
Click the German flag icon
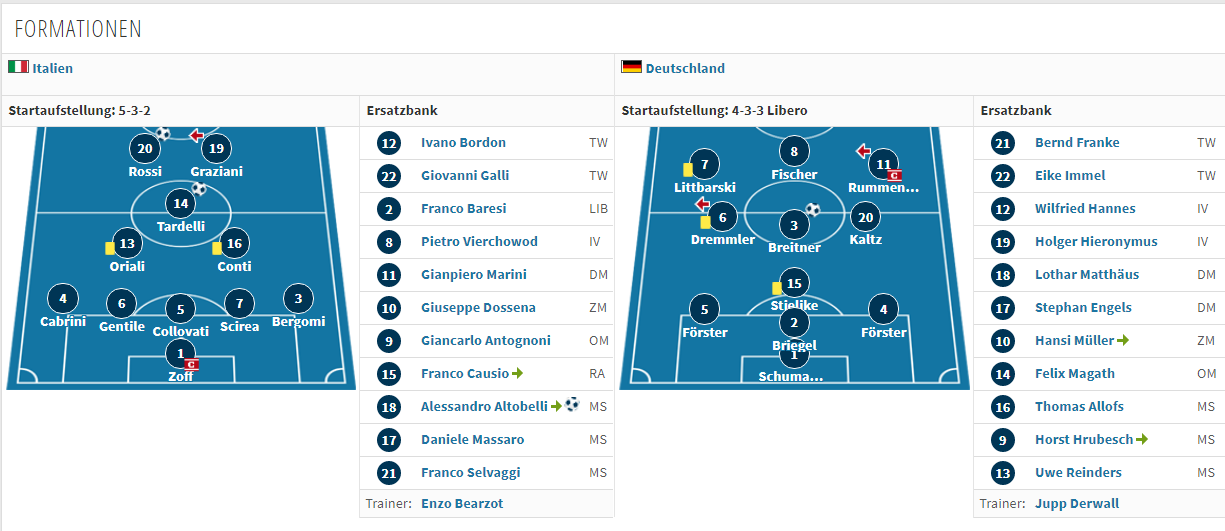(x=631, y=68)
